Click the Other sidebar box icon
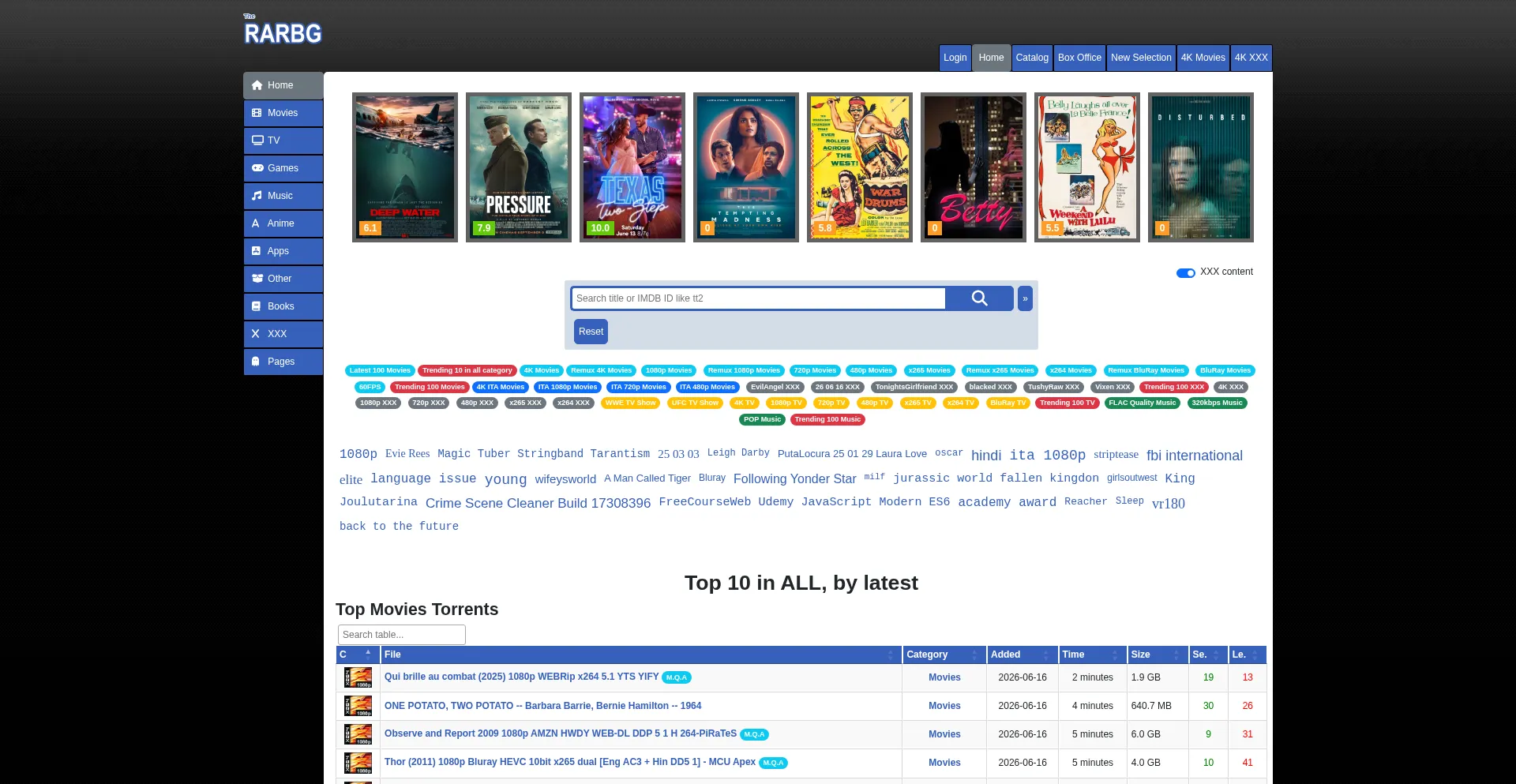This screenshot has width=1516, height=784. click(257, 279)
